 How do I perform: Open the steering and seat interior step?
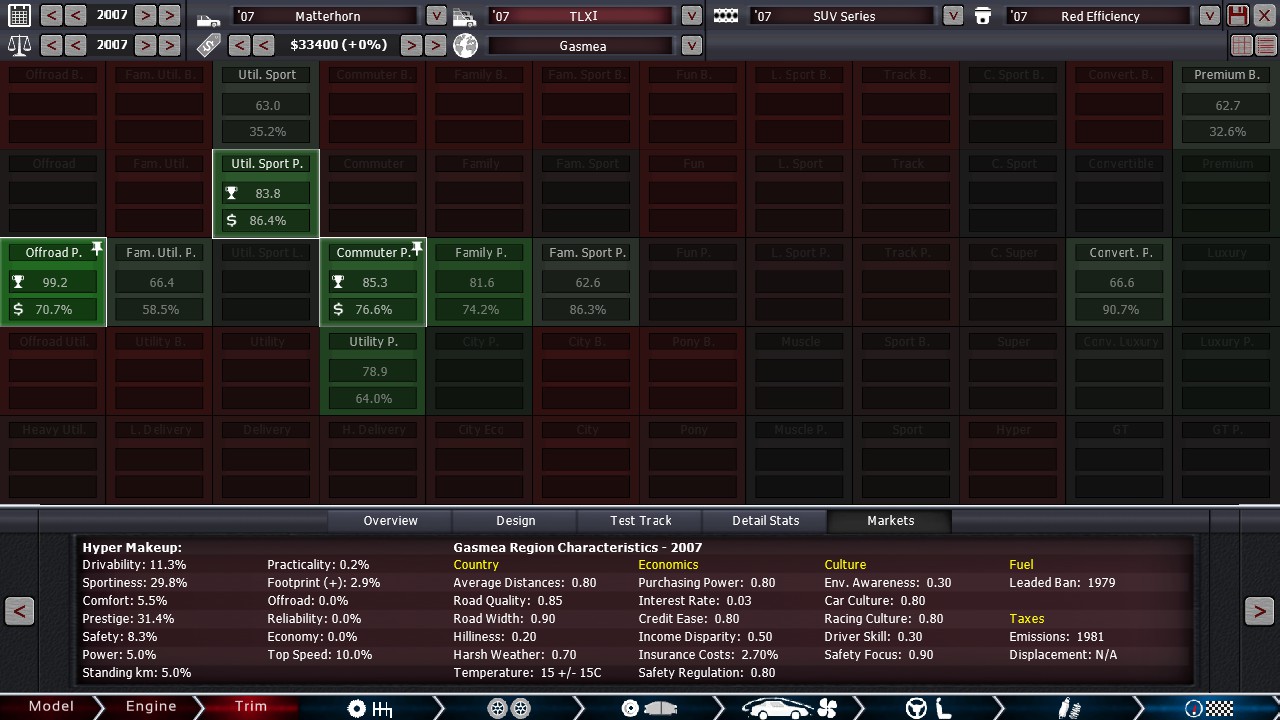(928, 708)
